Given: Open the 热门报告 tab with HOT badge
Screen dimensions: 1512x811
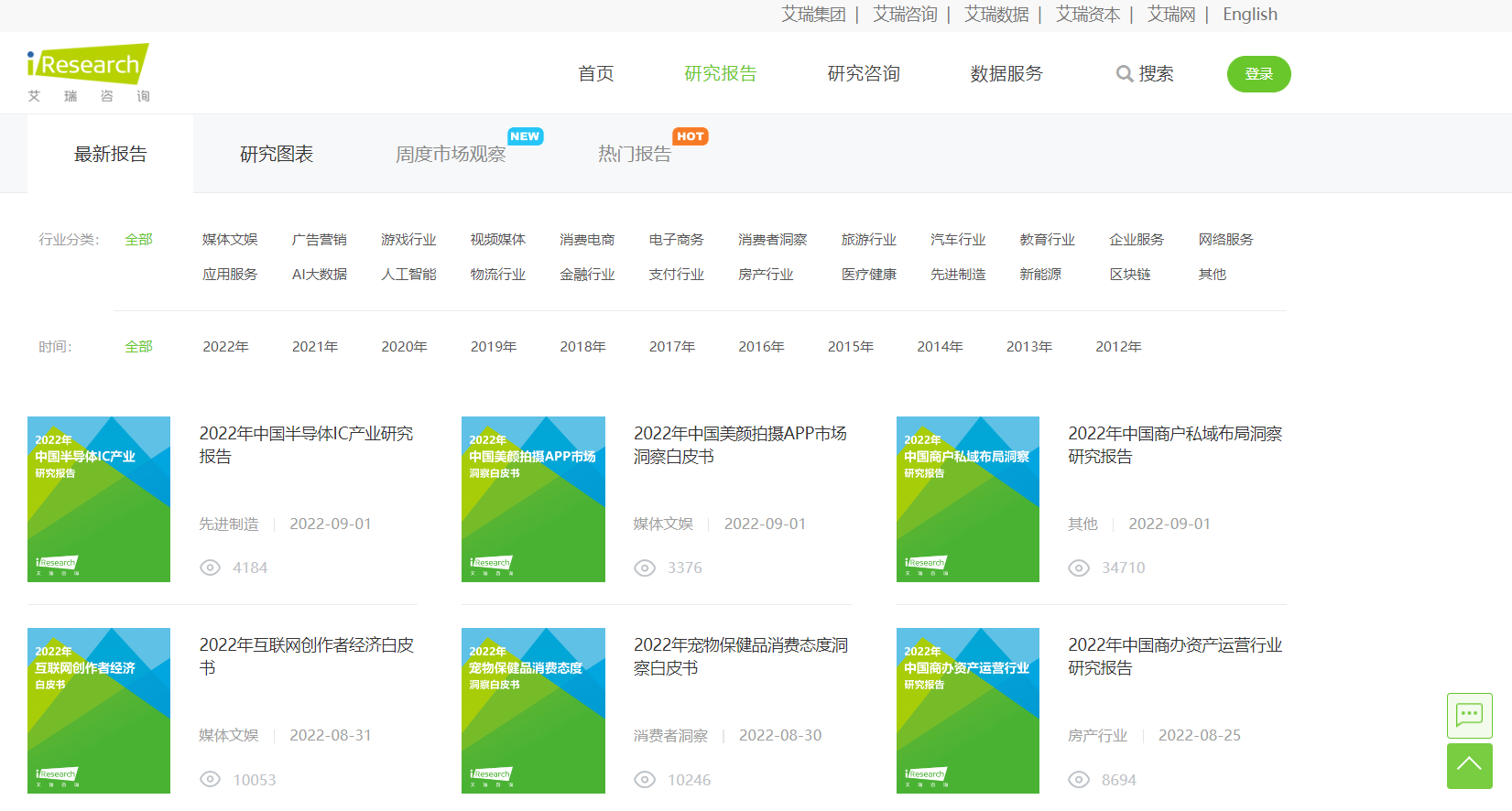Looking at the screenshot, I should pos(634,154).
